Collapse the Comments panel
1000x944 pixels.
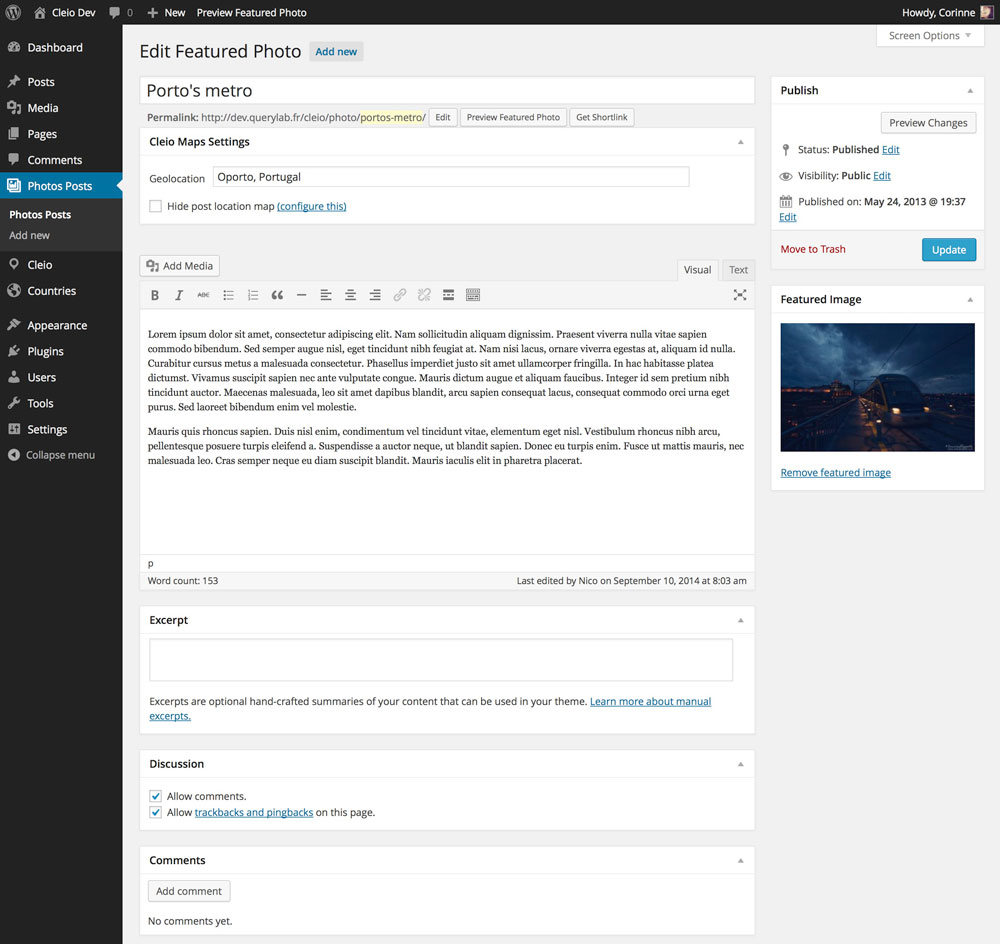pos(740,860)
